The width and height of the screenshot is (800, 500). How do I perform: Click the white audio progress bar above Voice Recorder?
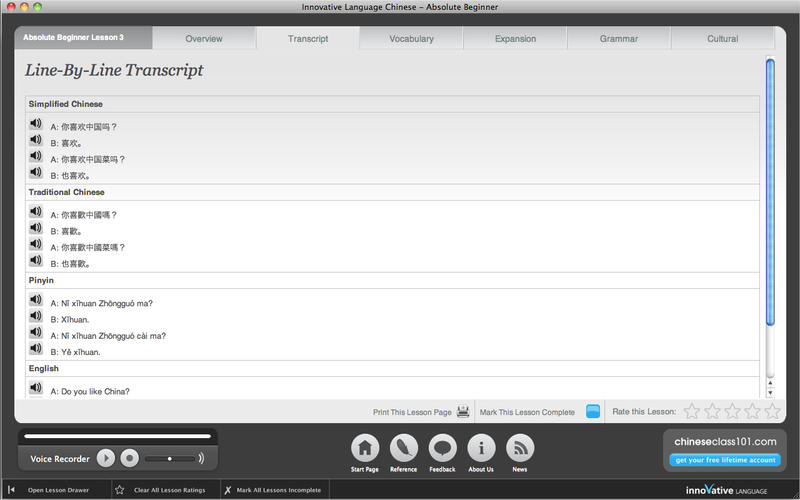(117, 436)
